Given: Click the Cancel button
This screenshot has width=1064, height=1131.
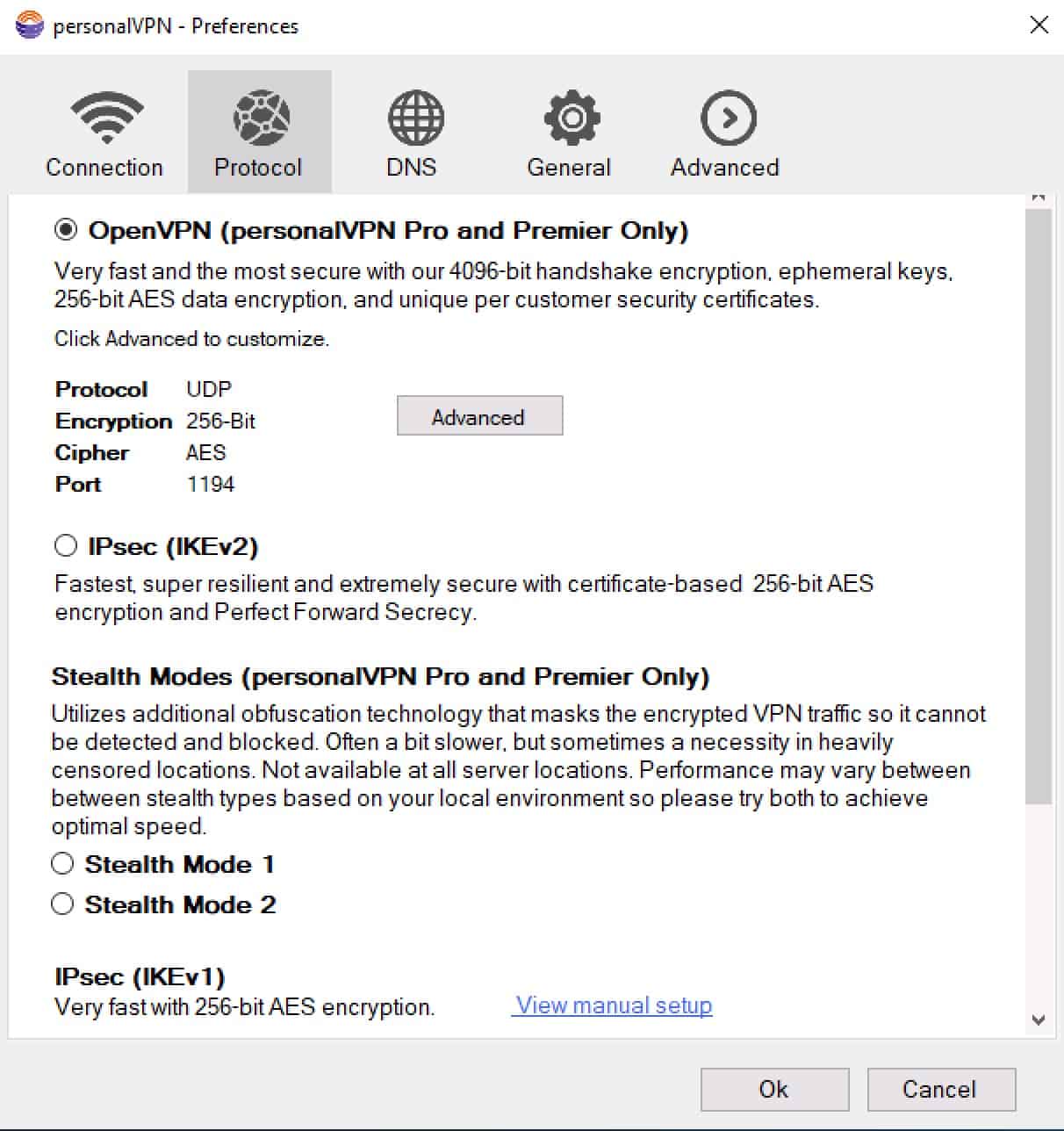Looking at the screenshot, I should [x=941, y=1089].
